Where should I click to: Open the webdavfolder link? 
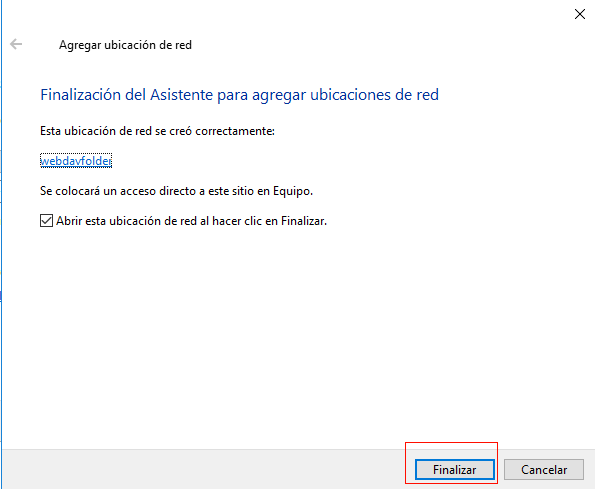[x=76, y=160]
